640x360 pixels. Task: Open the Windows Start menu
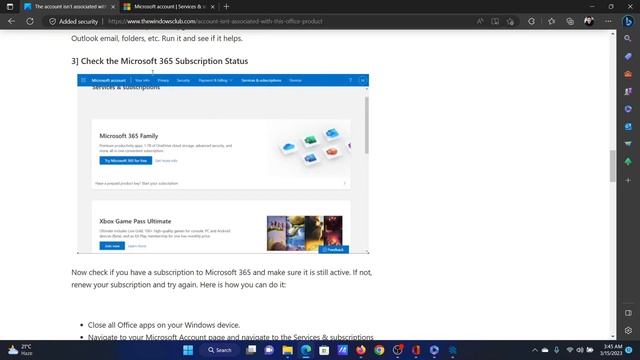coord(188,350)
